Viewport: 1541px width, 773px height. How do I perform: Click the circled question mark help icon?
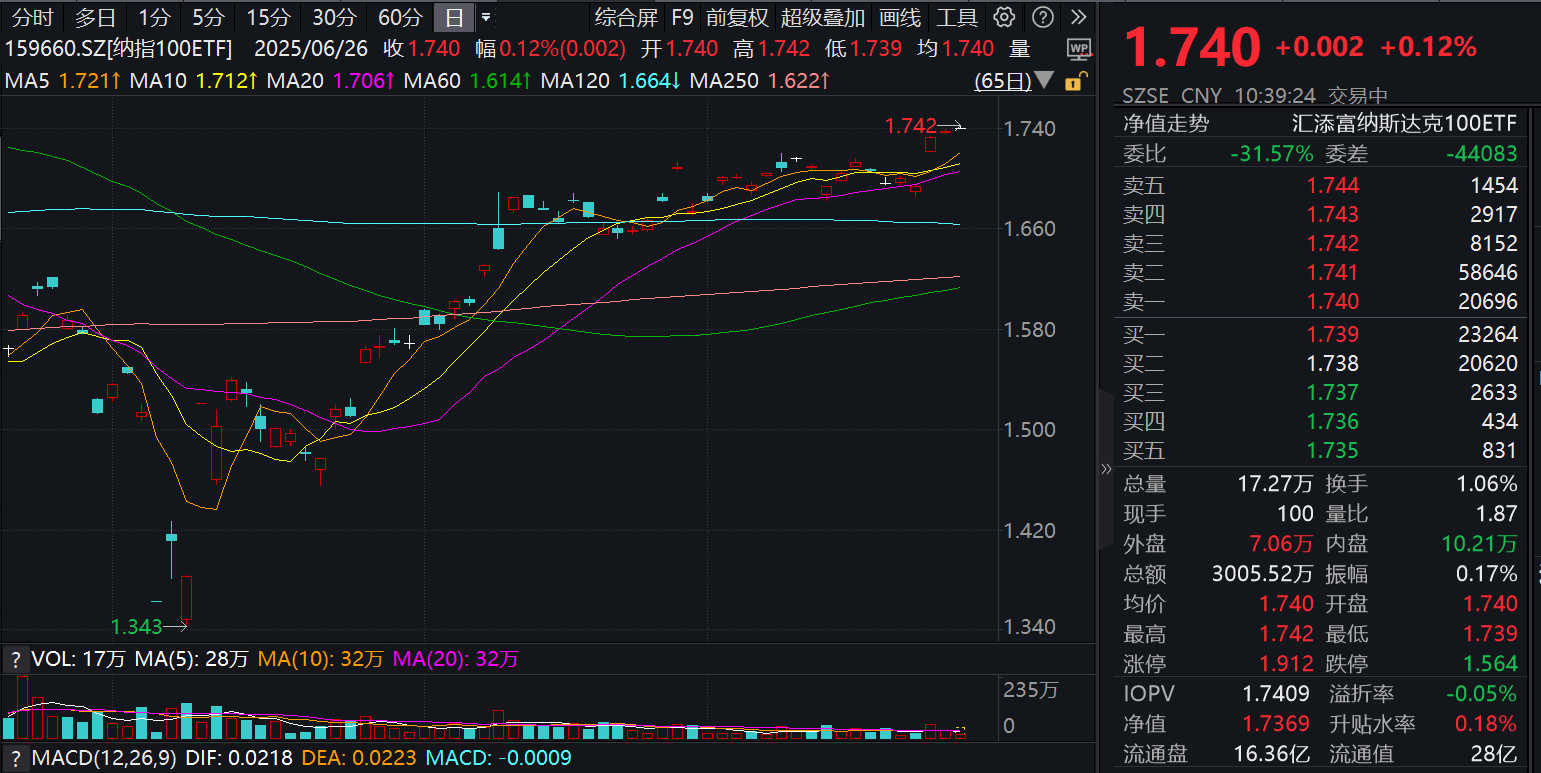[x=1042, y=15]
